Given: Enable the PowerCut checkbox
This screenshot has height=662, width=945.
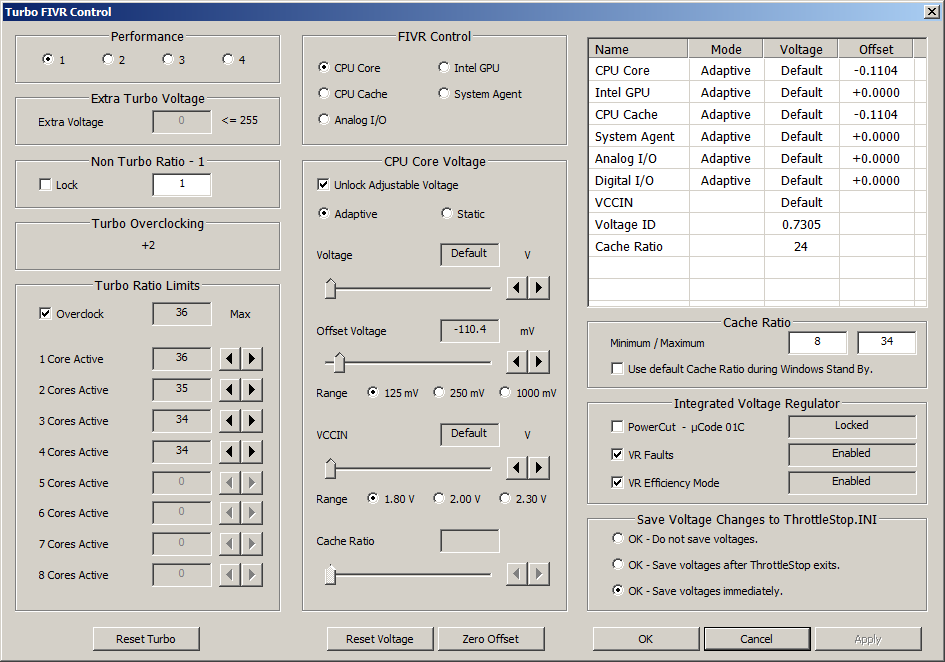Looking at the screenshot, I should (x=618, y=427).
